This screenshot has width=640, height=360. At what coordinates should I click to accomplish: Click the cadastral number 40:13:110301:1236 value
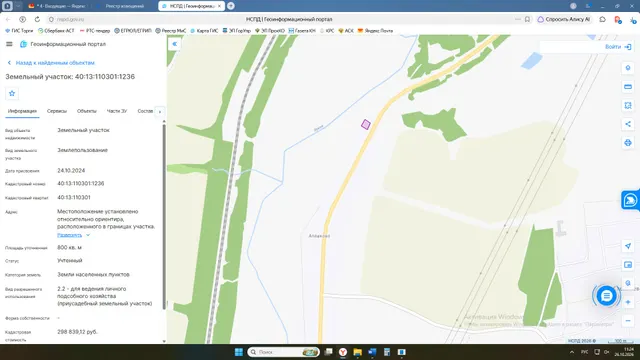tap(81, 184)
